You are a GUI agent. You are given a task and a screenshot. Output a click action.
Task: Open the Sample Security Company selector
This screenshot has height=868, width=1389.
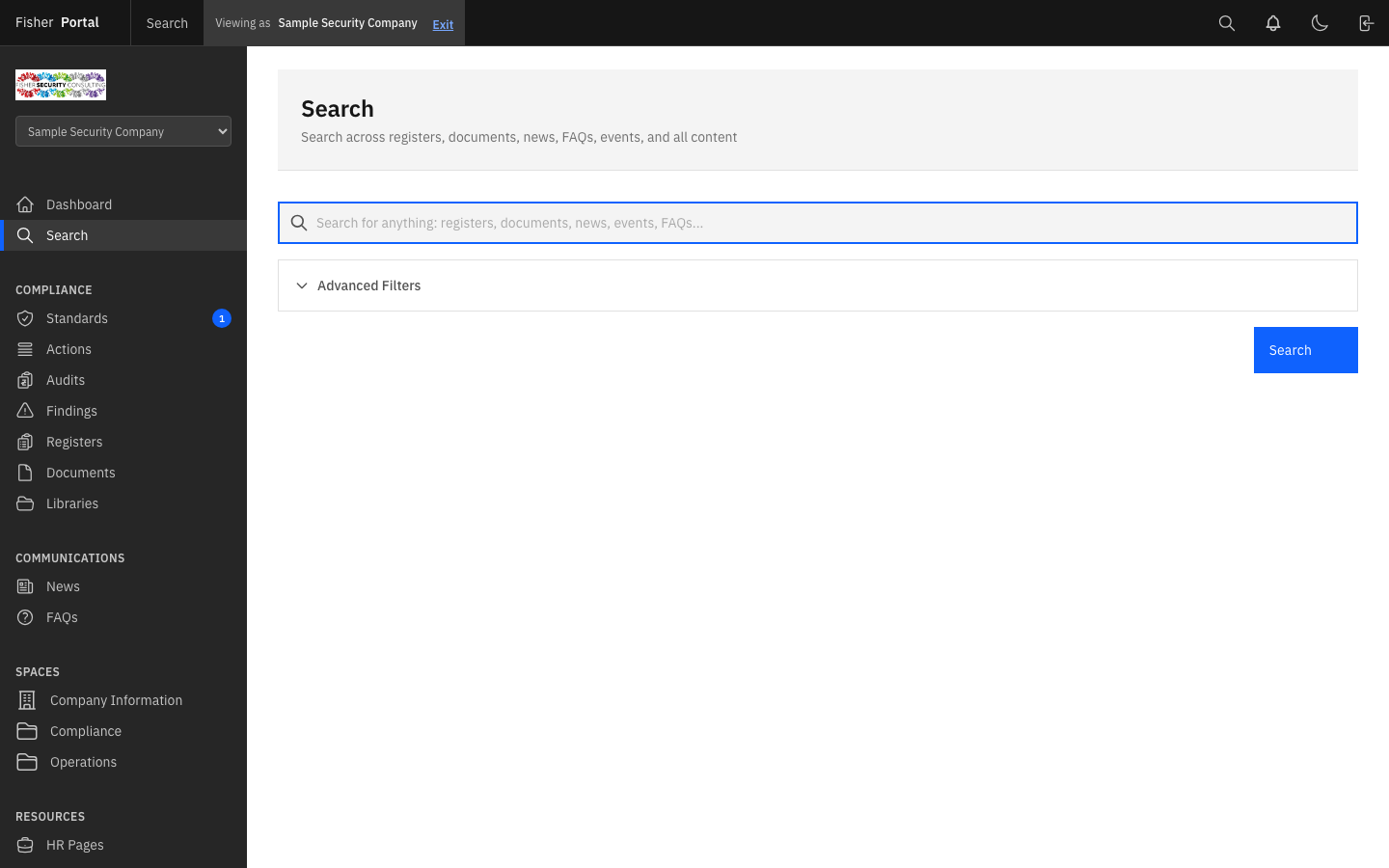point(123,131)
